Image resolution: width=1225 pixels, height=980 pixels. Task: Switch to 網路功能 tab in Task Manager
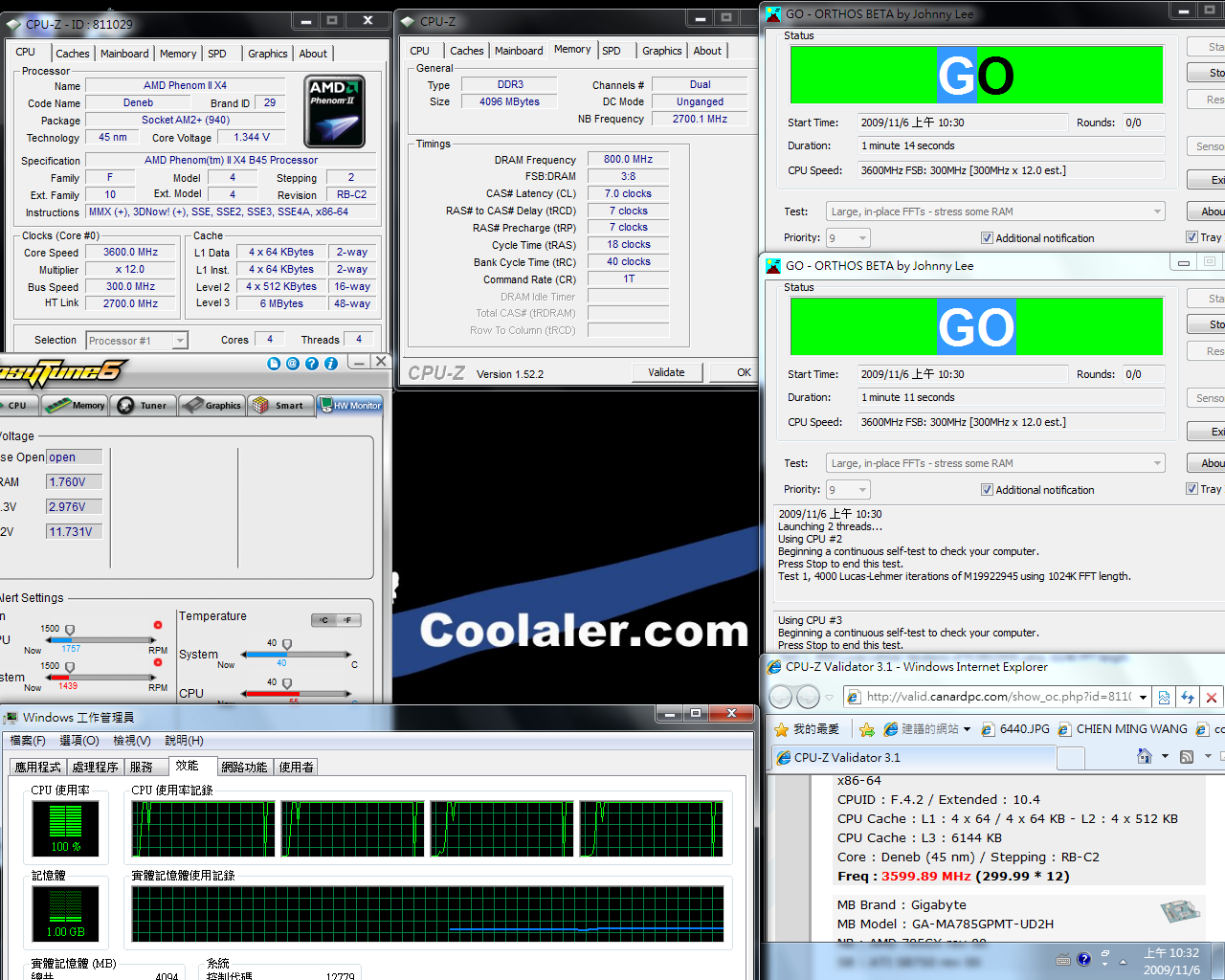click(244, 767)
